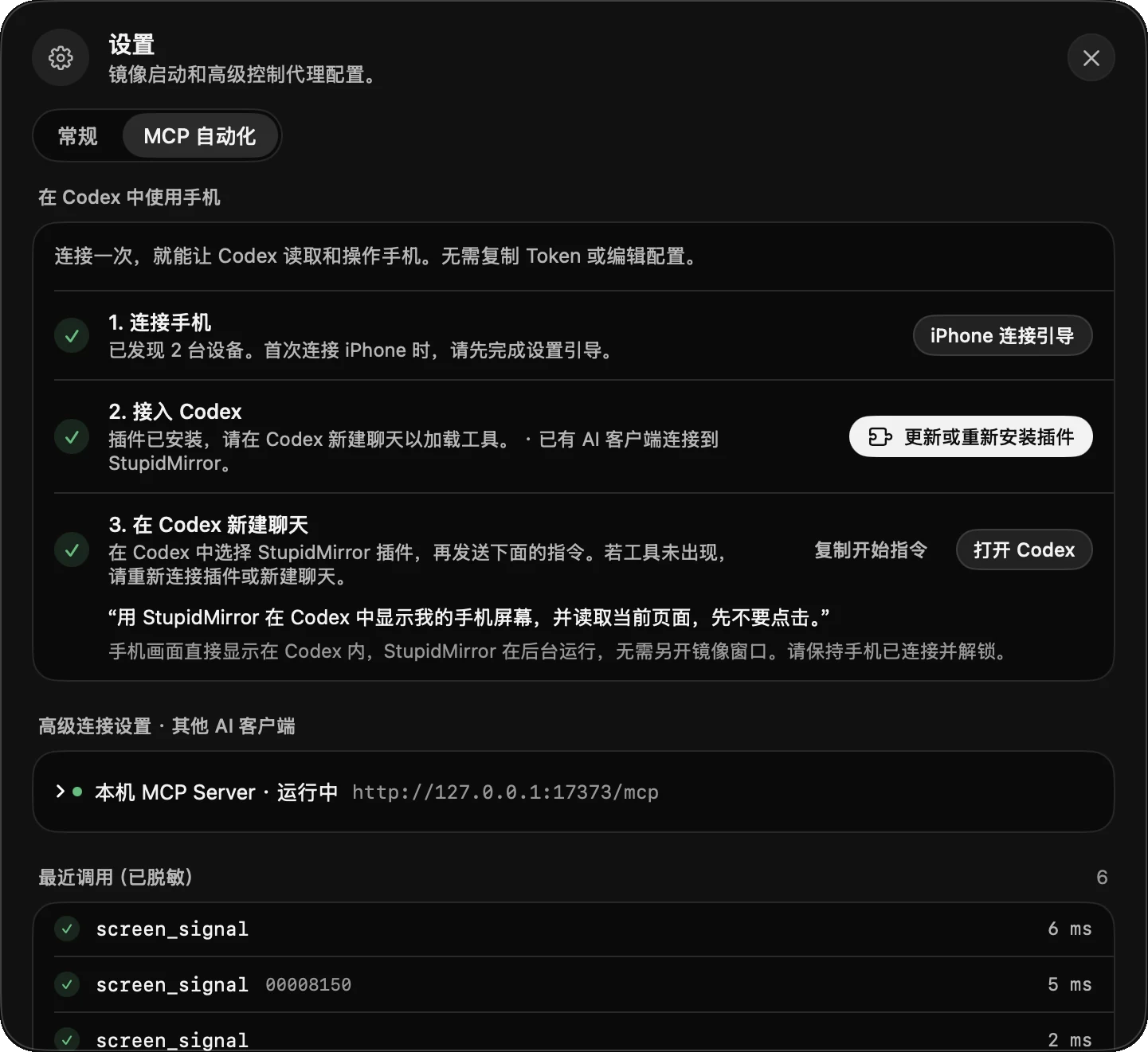Click check icon on the 2 ms screen_signal row
The image size is (1148, 1052).
coord(67,1039)
